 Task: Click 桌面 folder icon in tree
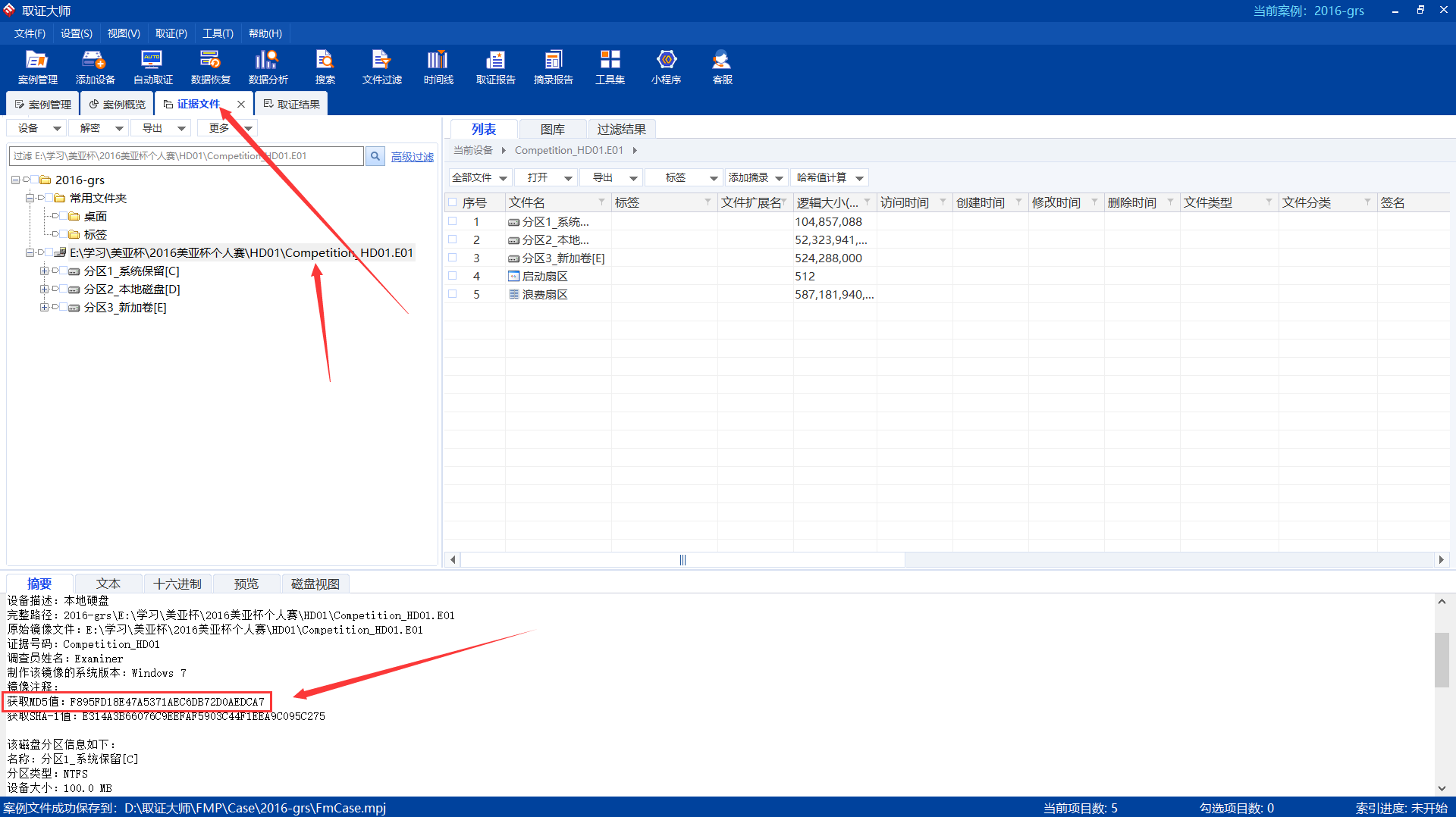tap(74, 216)
